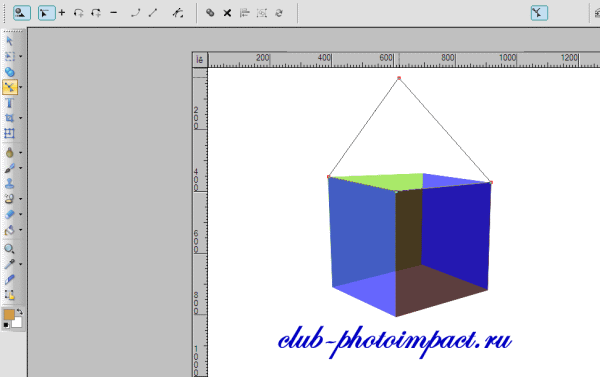Click the top apex path node

point(399,78)
